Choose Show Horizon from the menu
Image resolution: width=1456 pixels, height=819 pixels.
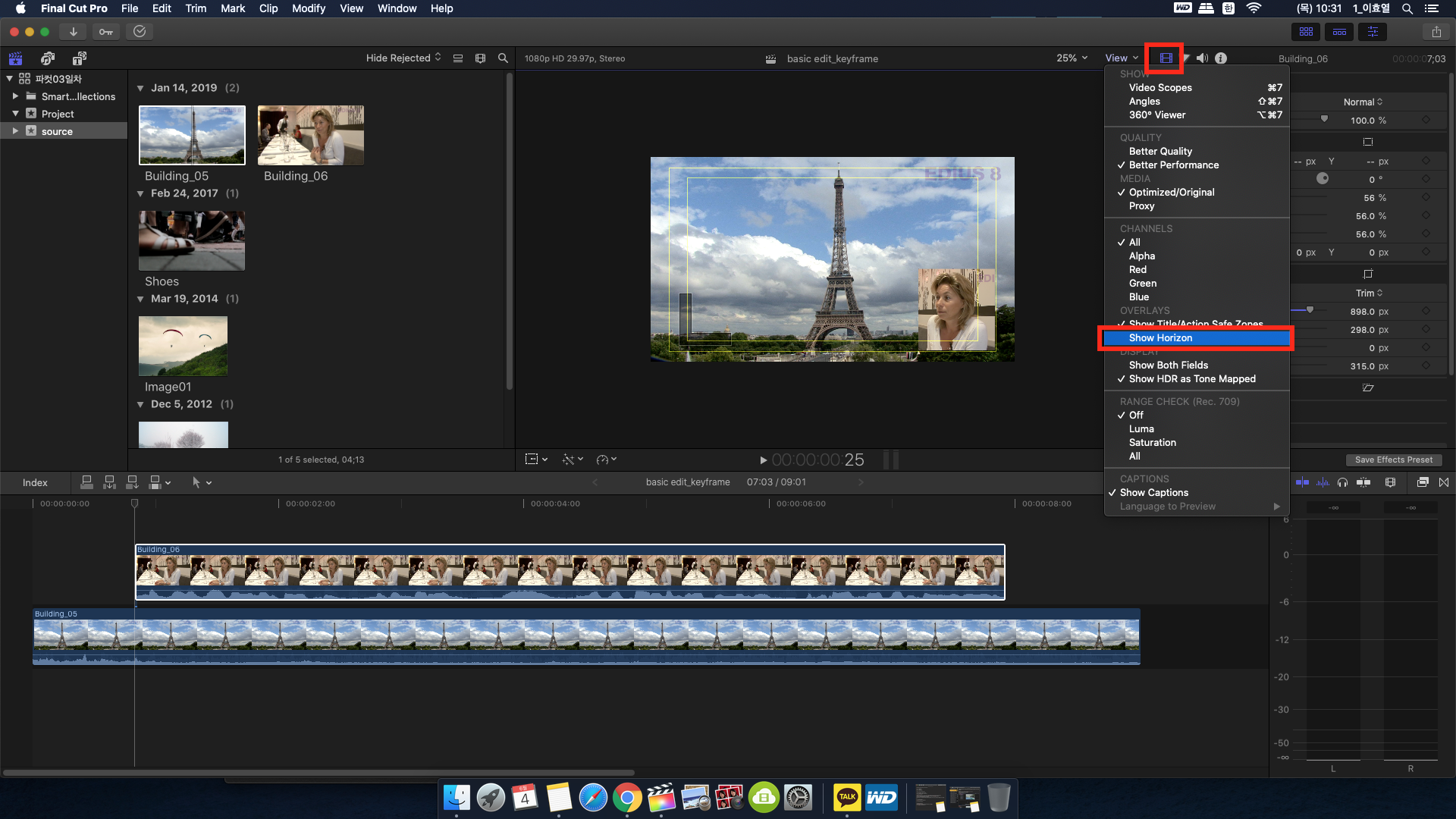click(1160, 338)
